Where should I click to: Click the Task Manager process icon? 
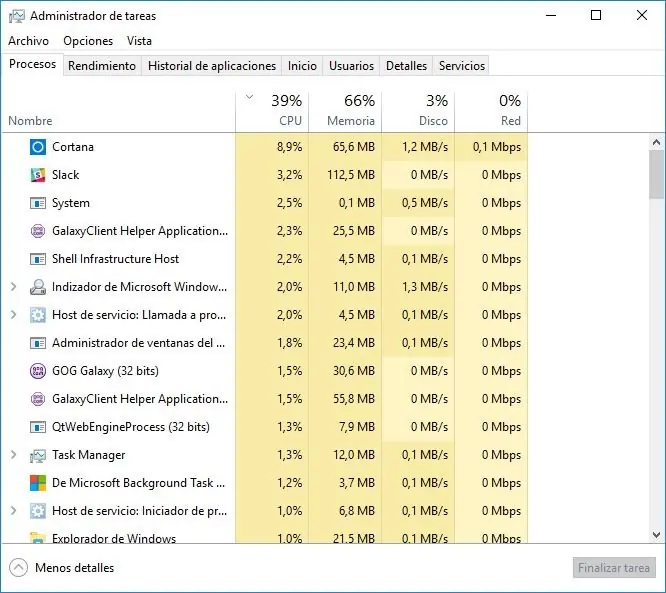click(x=38, y=455)
